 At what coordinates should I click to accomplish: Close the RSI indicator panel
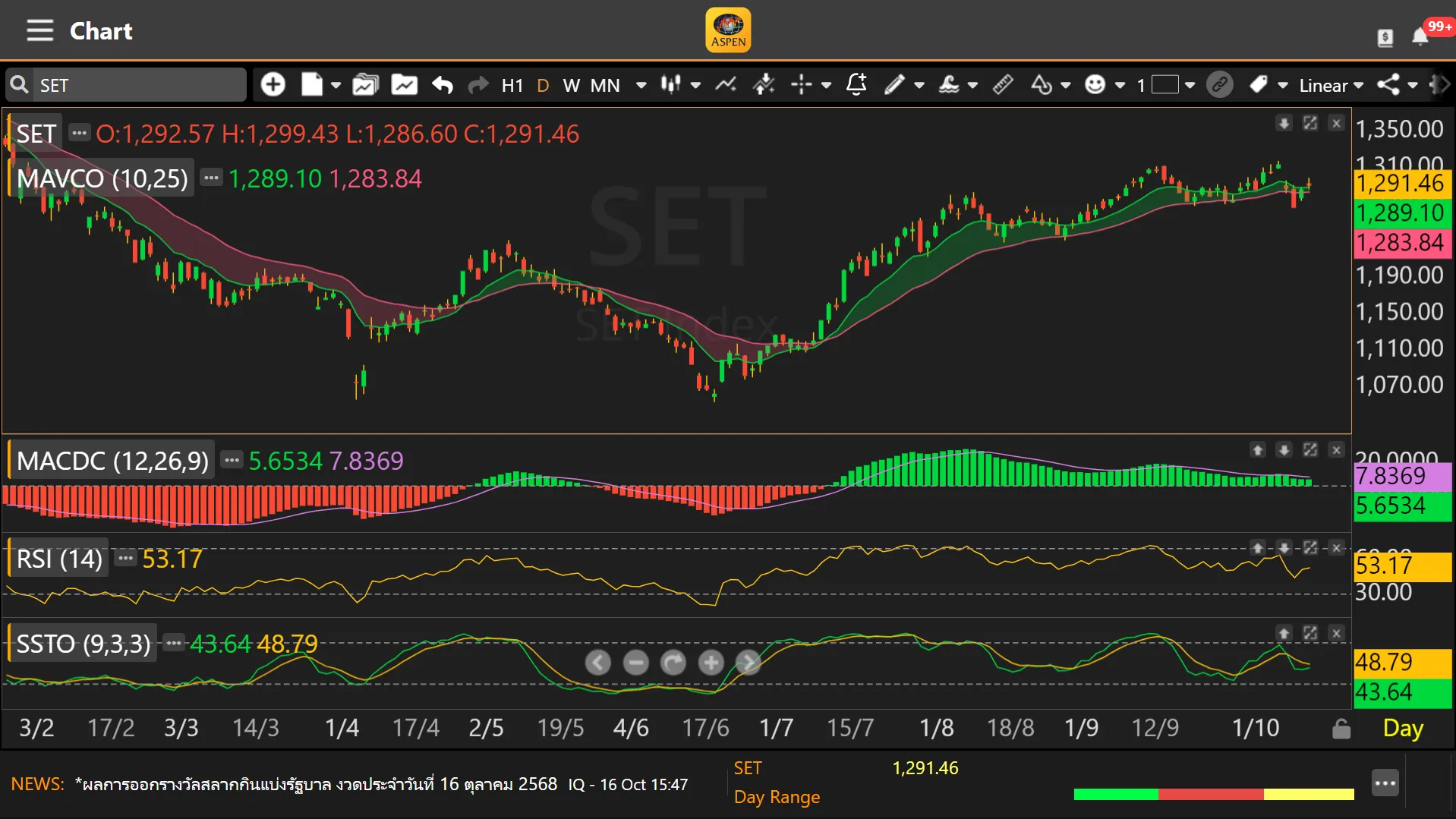tap(1336, 548)
